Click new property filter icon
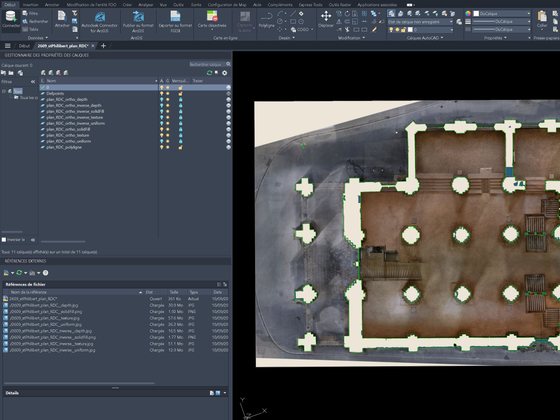 pyautogui.click(x=4, y=73)
